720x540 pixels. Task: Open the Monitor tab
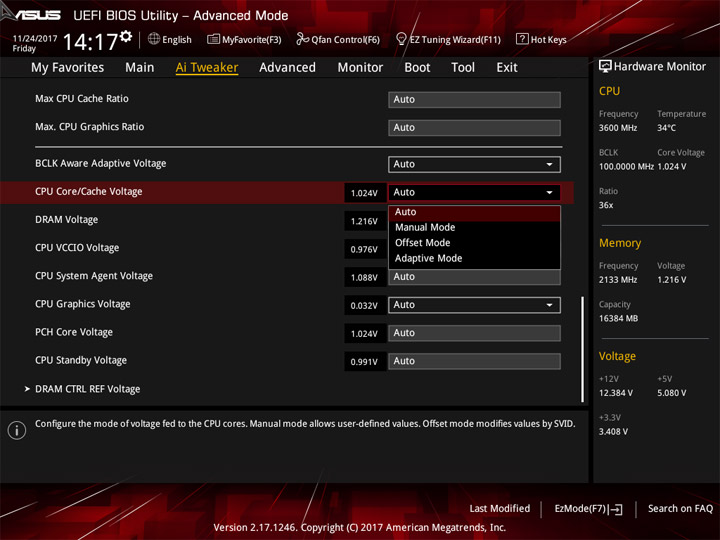click(x=360, y=68)
